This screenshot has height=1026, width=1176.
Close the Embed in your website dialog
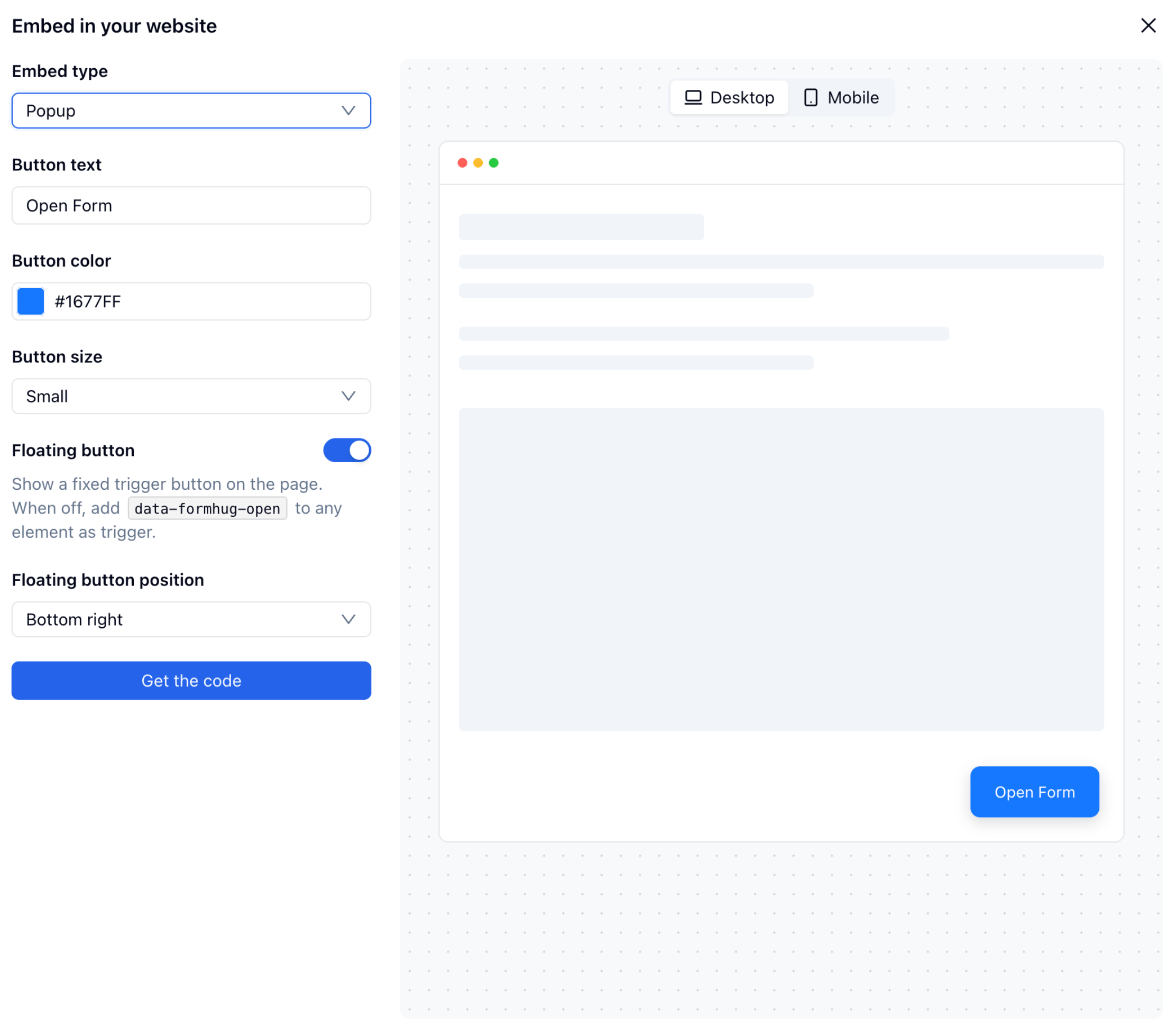(1148, 26)
